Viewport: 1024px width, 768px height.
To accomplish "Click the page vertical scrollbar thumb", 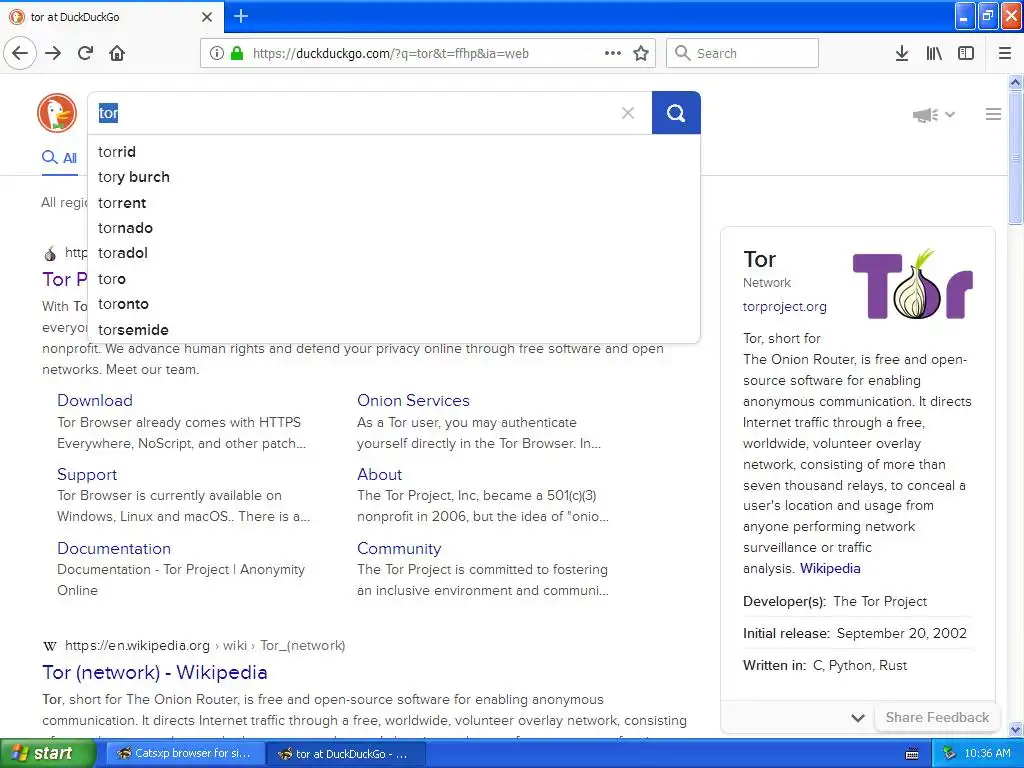I will [x=1015, y=157].
